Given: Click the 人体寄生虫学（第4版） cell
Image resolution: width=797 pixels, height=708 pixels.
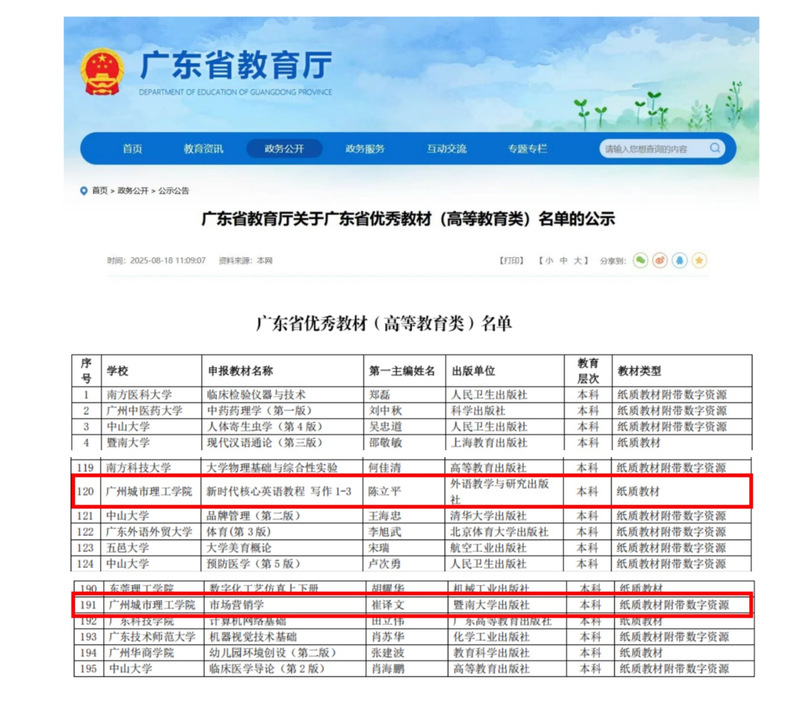Looking at the screenshot, I should tap(265, 426).
